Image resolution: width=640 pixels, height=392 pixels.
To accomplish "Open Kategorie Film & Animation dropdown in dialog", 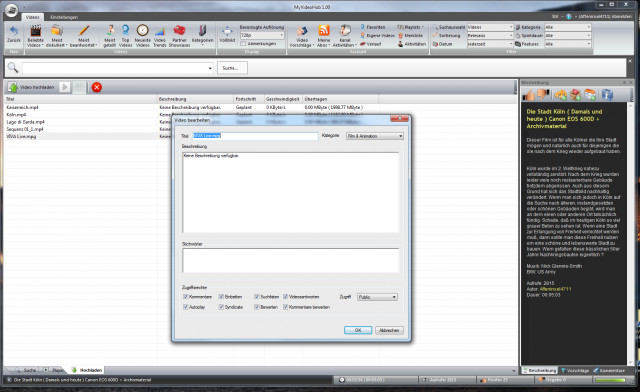I will click(x=375, y=136).
